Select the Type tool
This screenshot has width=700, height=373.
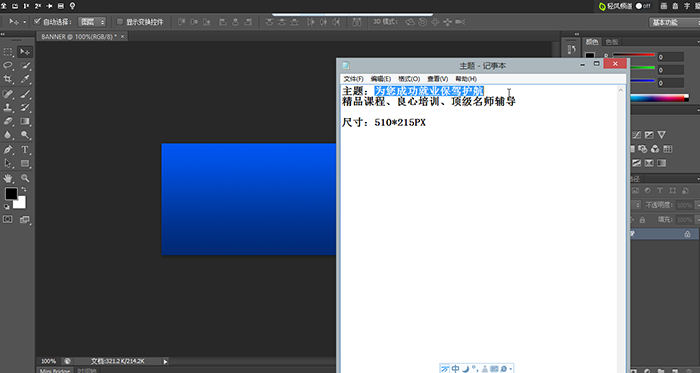[x=25, y=150]
